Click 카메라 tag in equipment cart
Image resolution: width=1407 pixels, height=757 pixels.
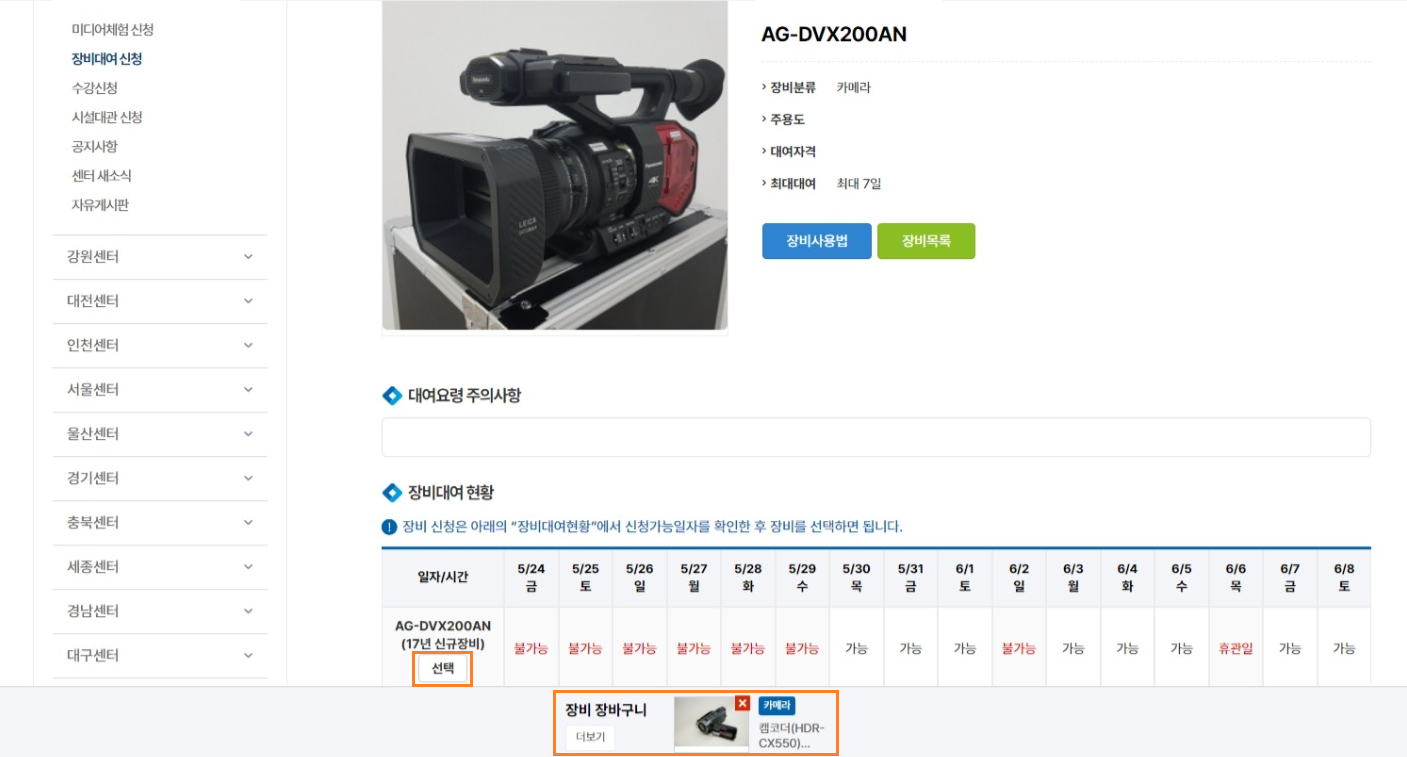(777, 705)
